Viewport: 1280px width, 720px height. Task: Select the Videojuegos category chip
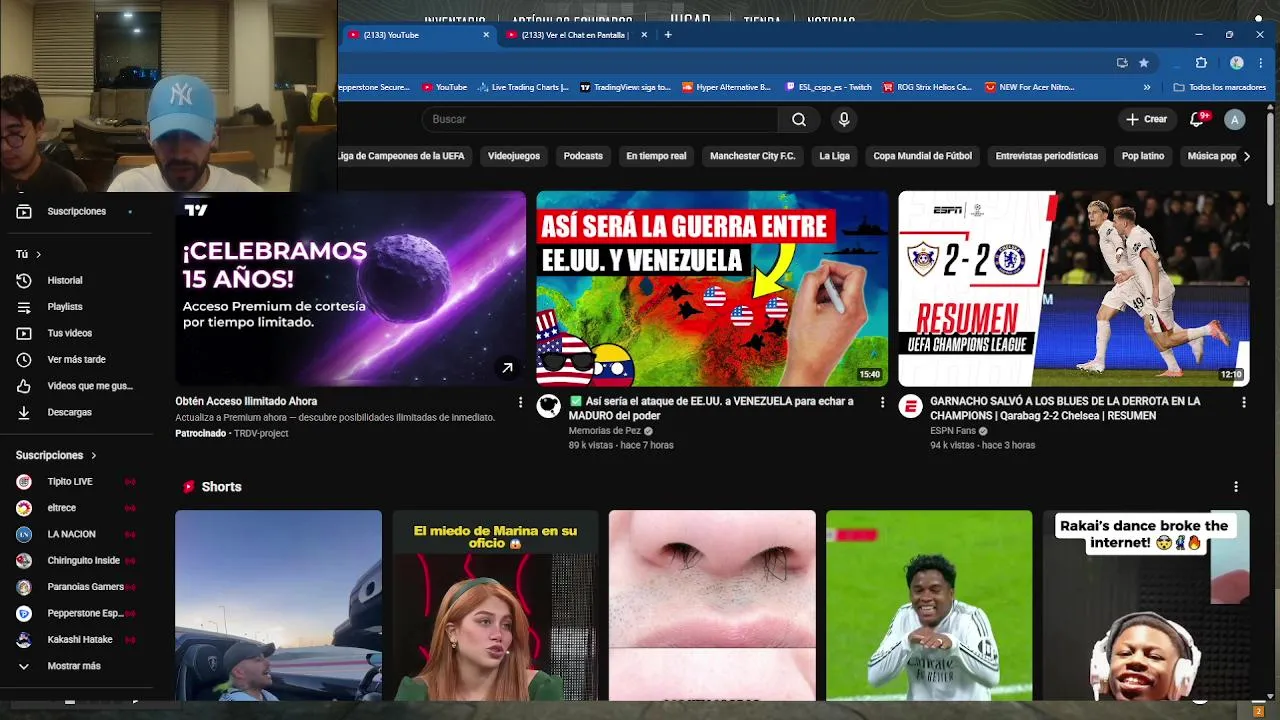[514, 156]
